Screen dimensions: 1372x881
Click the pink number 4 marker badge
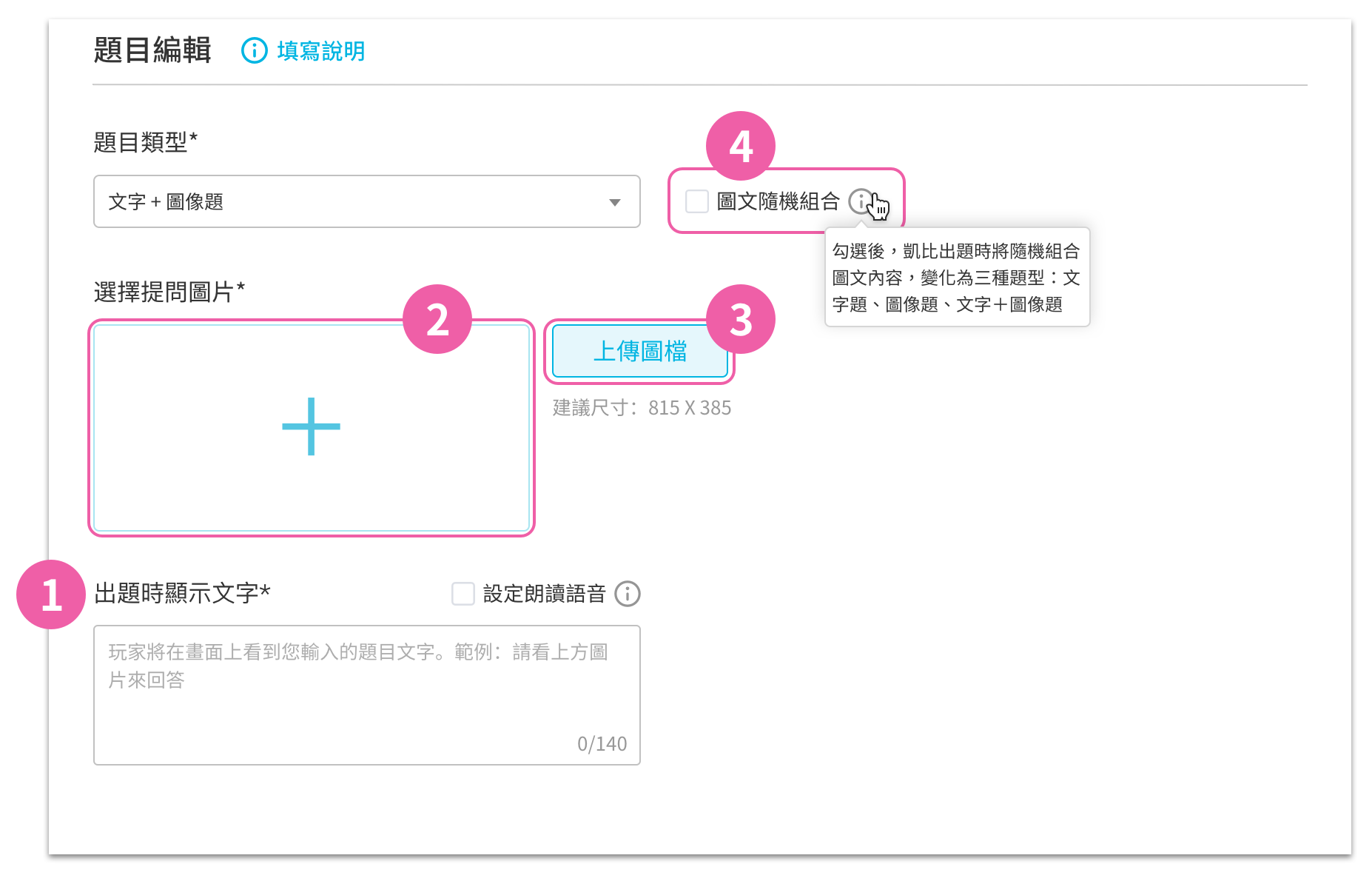[x=741, y=146]
